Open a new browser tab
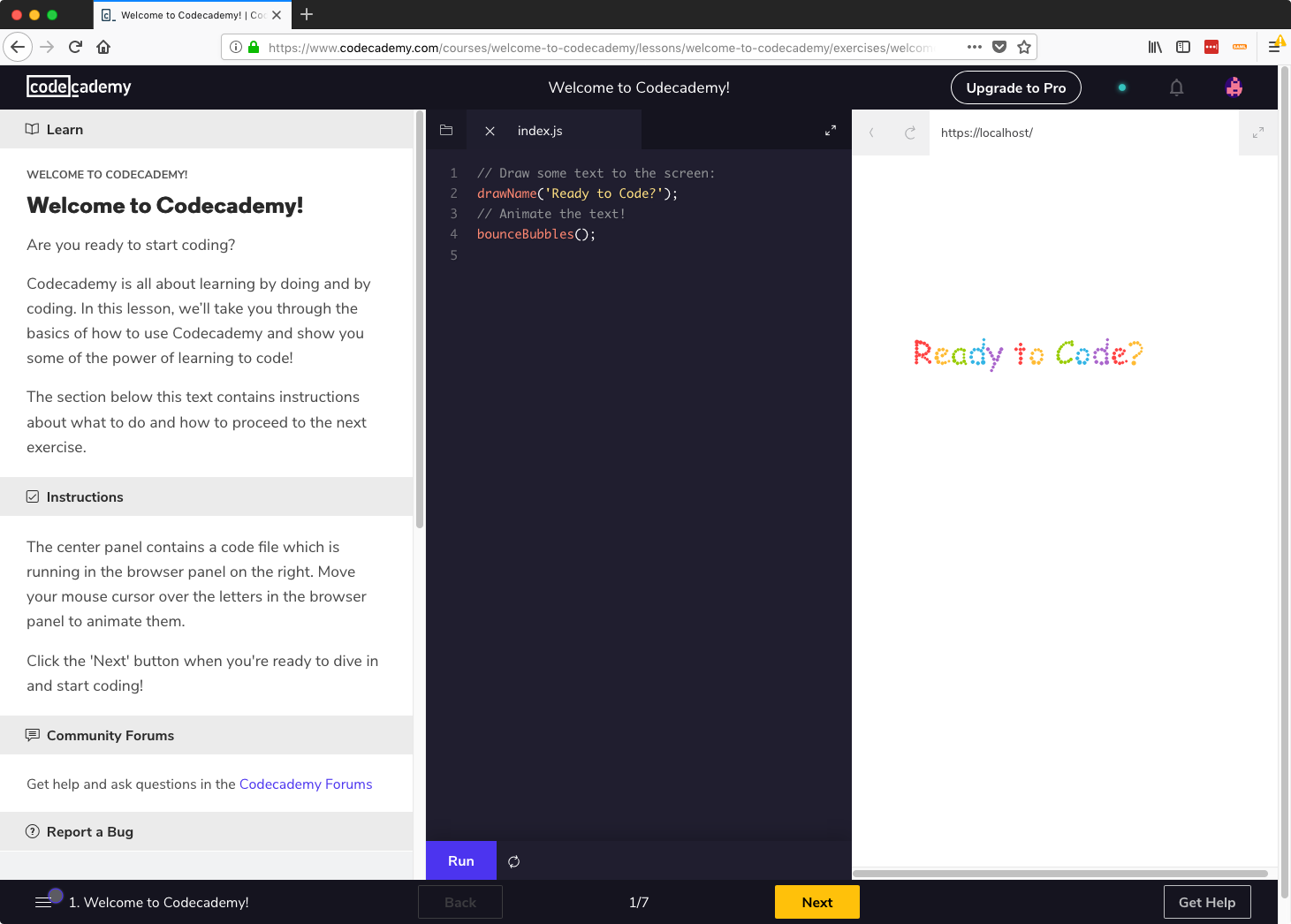The image size is (1291, 924). pos(307,14)
